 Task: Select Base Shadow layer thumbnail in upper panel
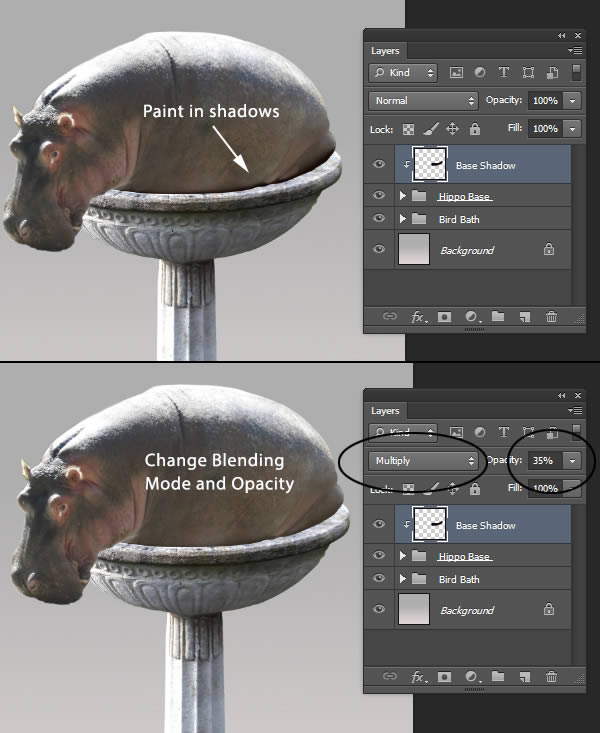(x=430, y=164)
